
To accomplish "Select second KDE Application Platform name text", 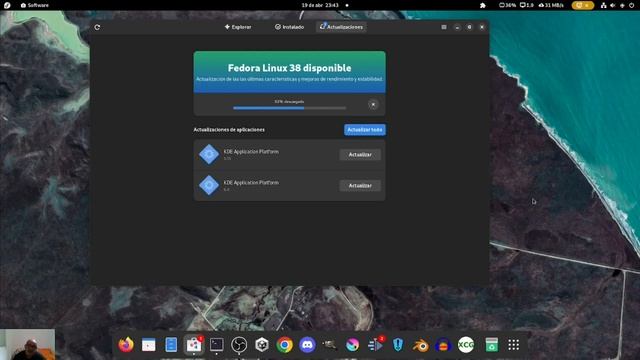I will point(251,182).
